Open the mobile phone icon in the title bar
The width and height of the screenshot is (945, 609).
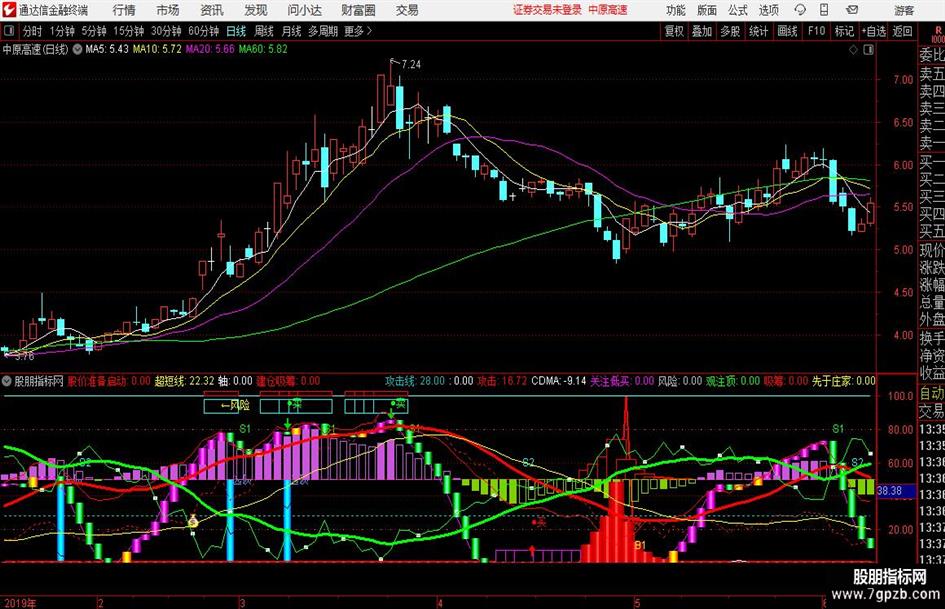824,10
